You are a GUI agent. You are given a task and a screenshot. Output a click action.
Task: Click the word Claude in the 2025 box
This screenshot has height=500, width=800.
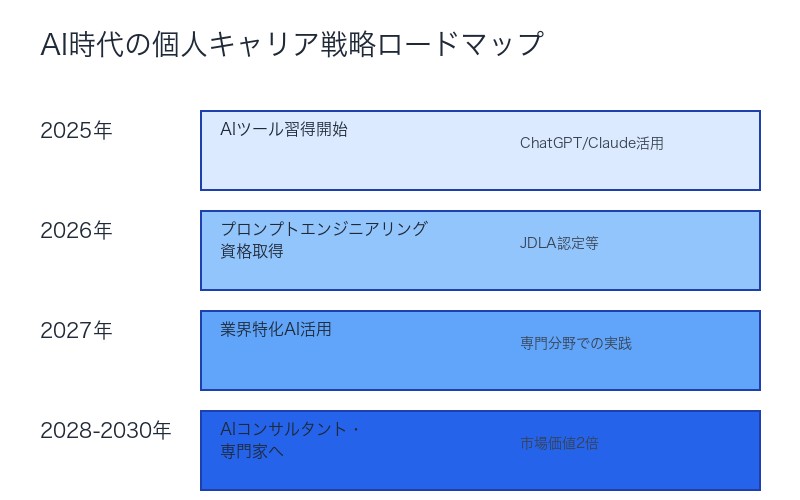coord(612,143)
